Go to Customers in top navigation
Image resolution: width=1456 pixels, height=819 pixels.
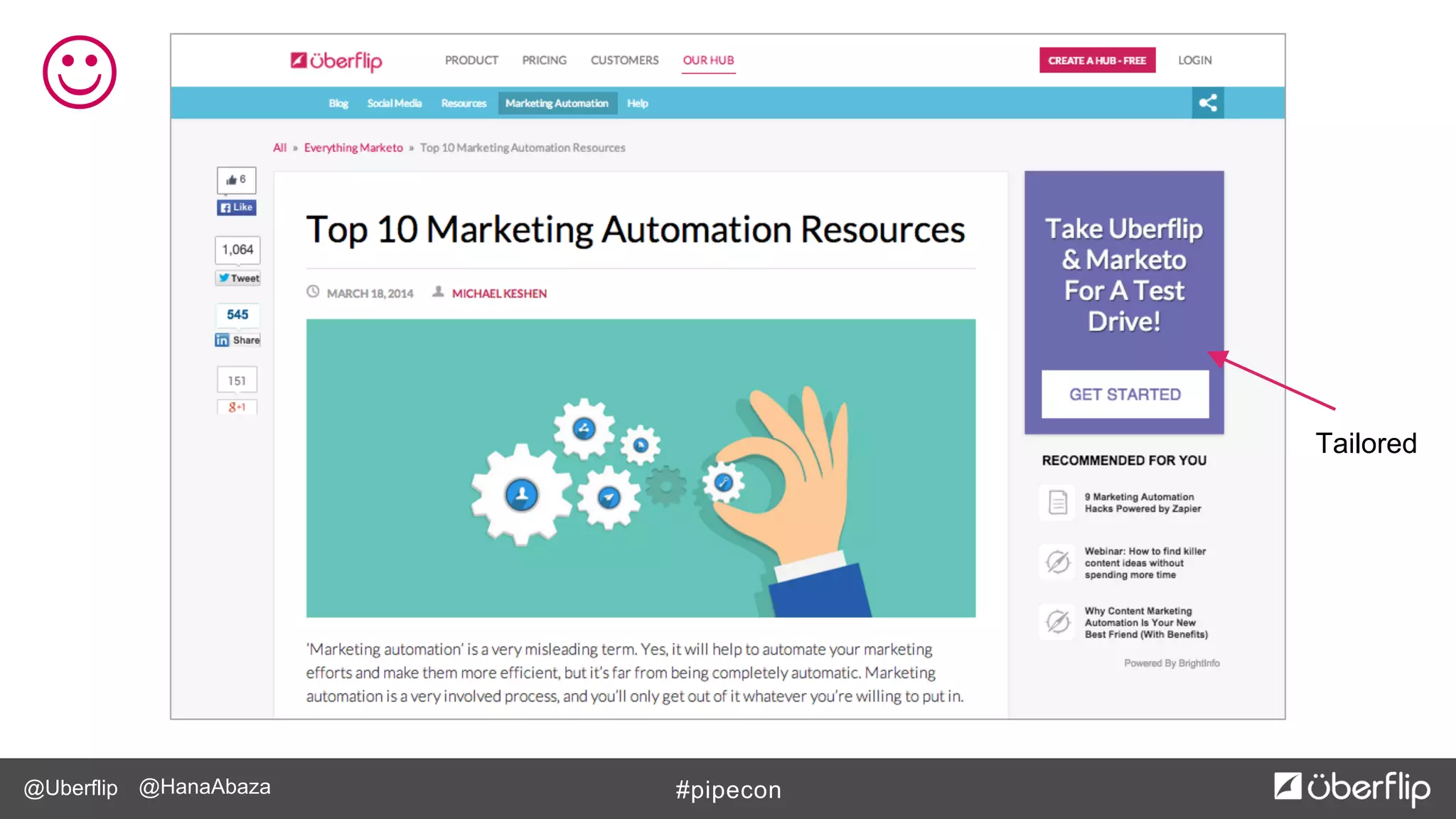pos(624,60)
